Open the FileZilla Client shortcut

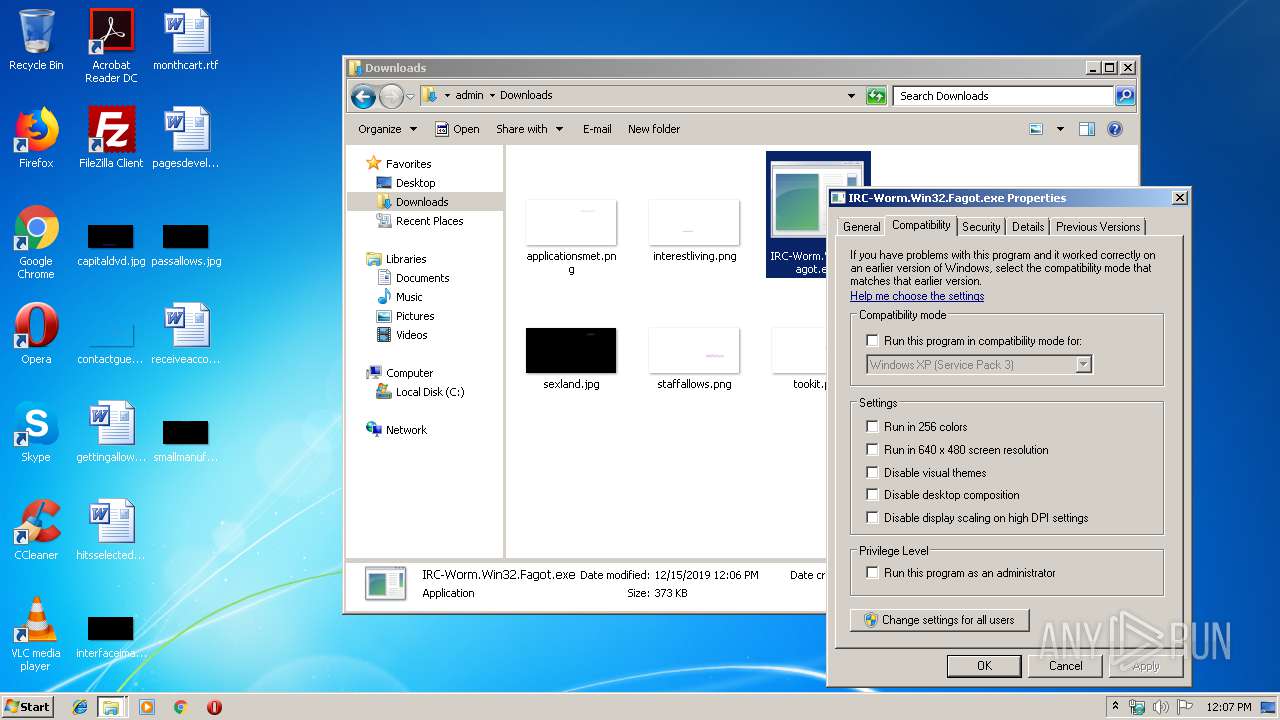[111, 138]
